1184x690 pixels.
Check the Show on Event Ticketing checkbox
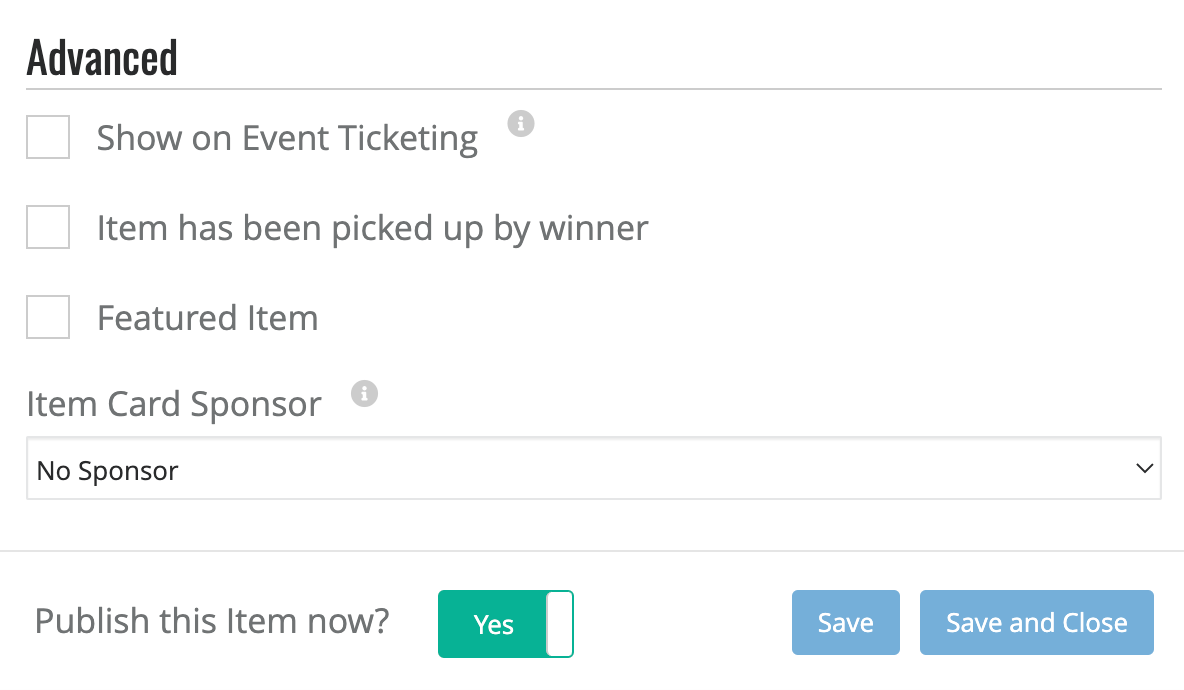(48, 137)
